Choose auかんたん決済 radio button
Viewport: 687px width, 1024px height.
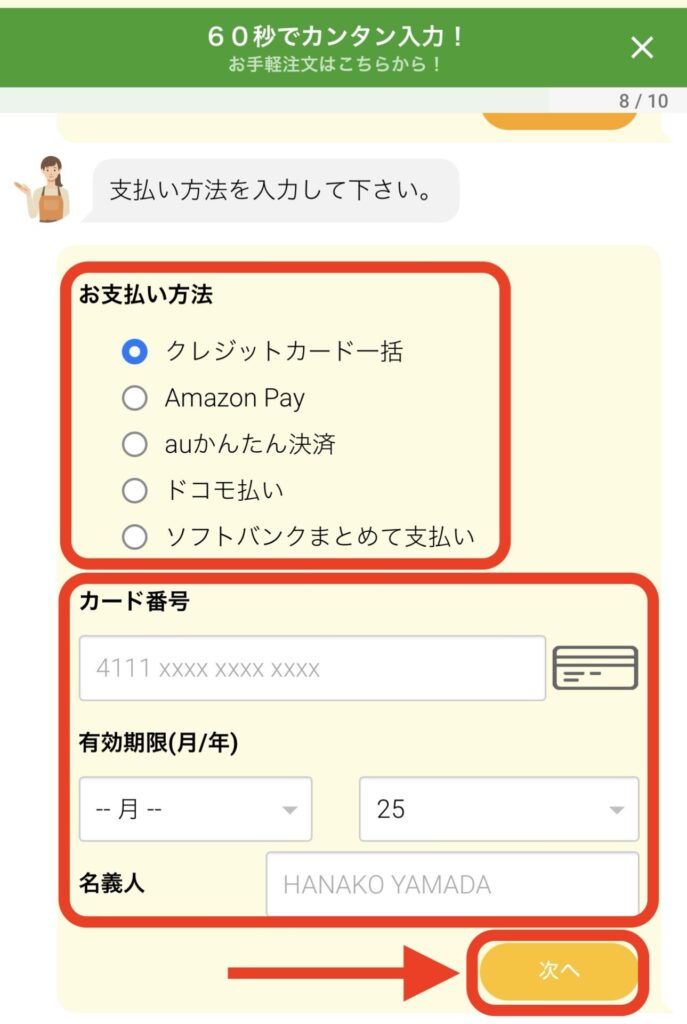tap(135, 444)
